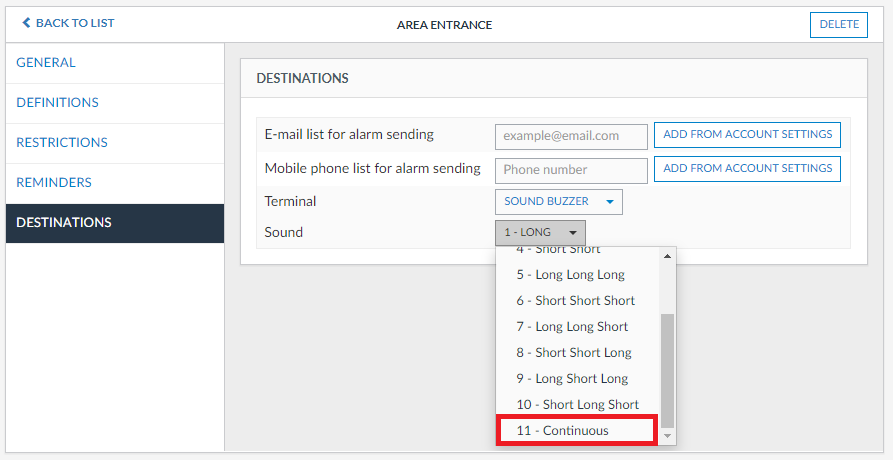
Task: Open the Terminal Sound Buzzer dropdown
Action: (558, 202)
